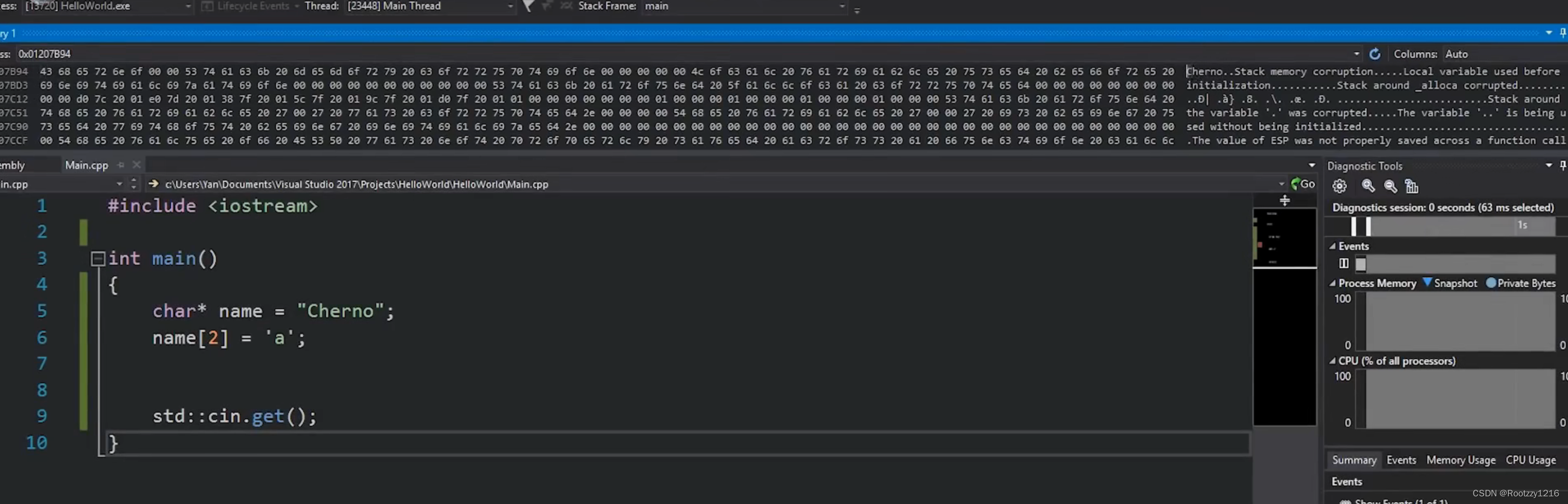The width and height of the screenshot is (1568, 504).
Task: Click memory row address 07BD3
Action: pos(14,85)
